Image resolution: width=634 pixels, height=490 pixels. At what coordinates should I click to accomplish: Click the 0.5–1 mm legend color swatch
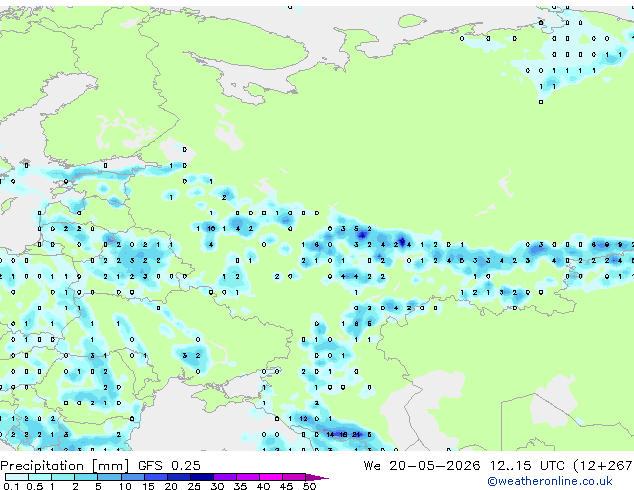pos(40,477)
